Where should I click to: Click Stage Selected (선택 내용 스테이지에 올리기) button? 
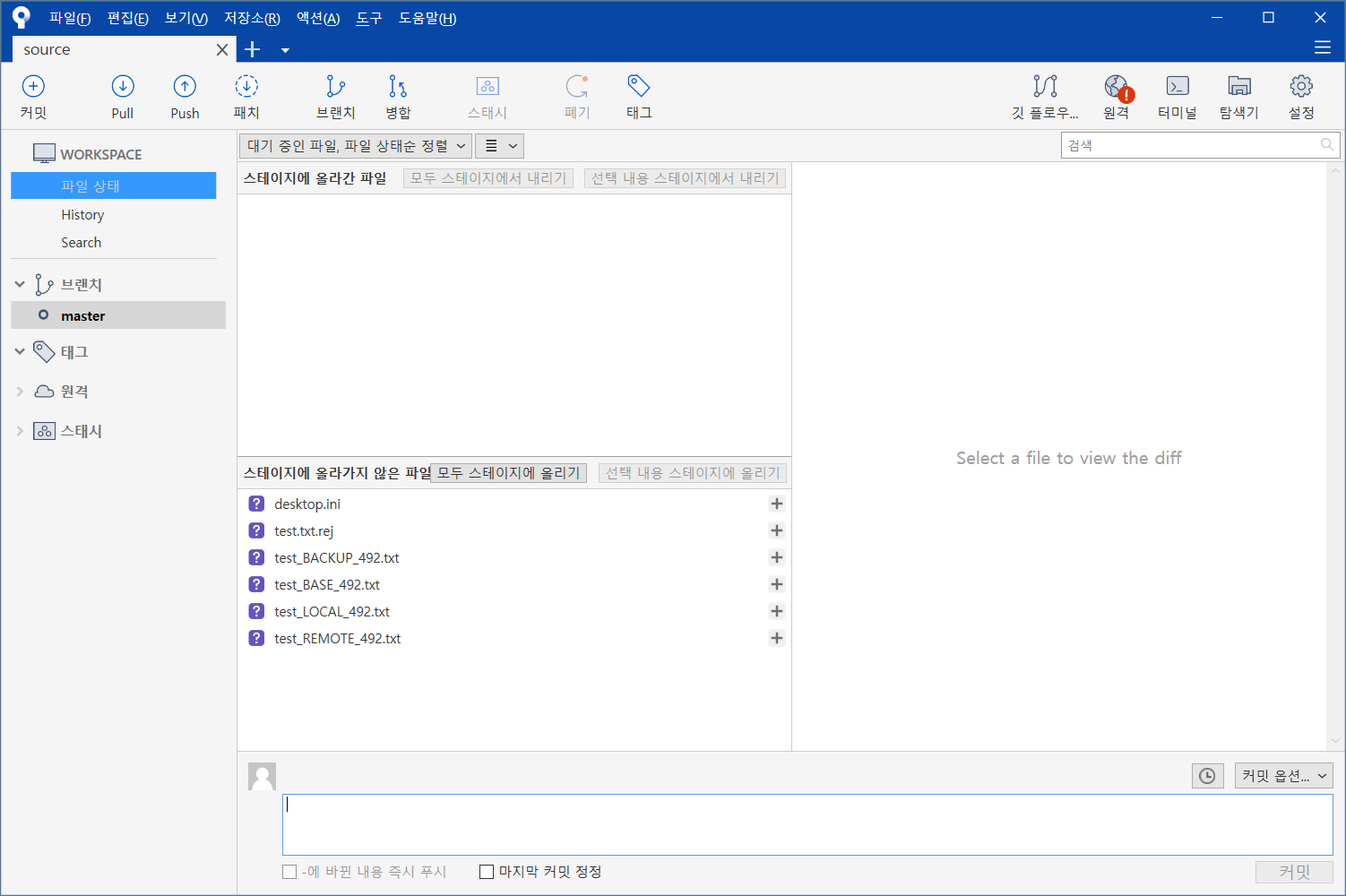(693, 473)
